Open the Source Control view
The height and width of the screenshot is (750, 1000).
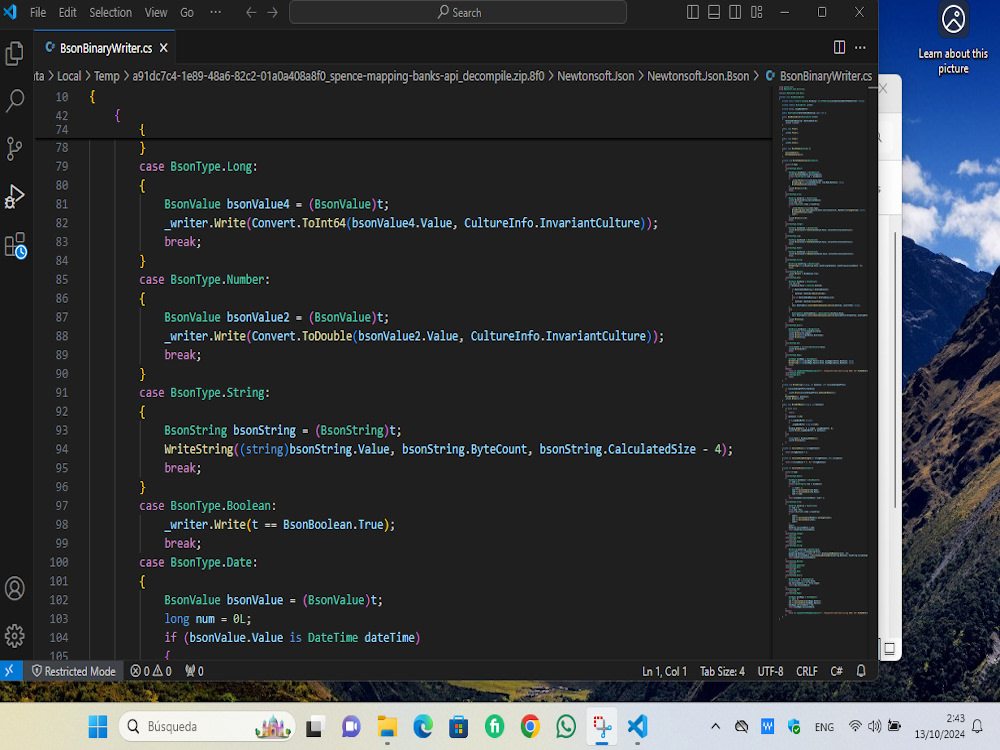[15, 148]
